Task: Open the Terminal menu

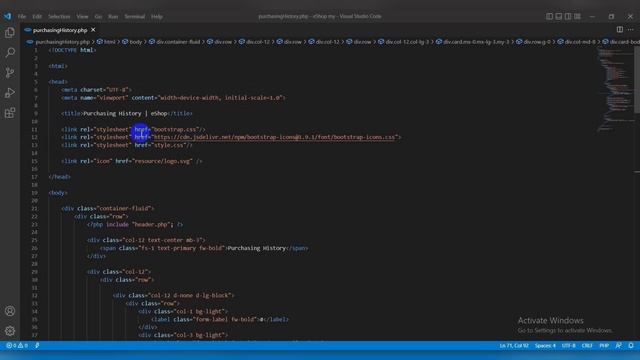Action: pos(135,16)
